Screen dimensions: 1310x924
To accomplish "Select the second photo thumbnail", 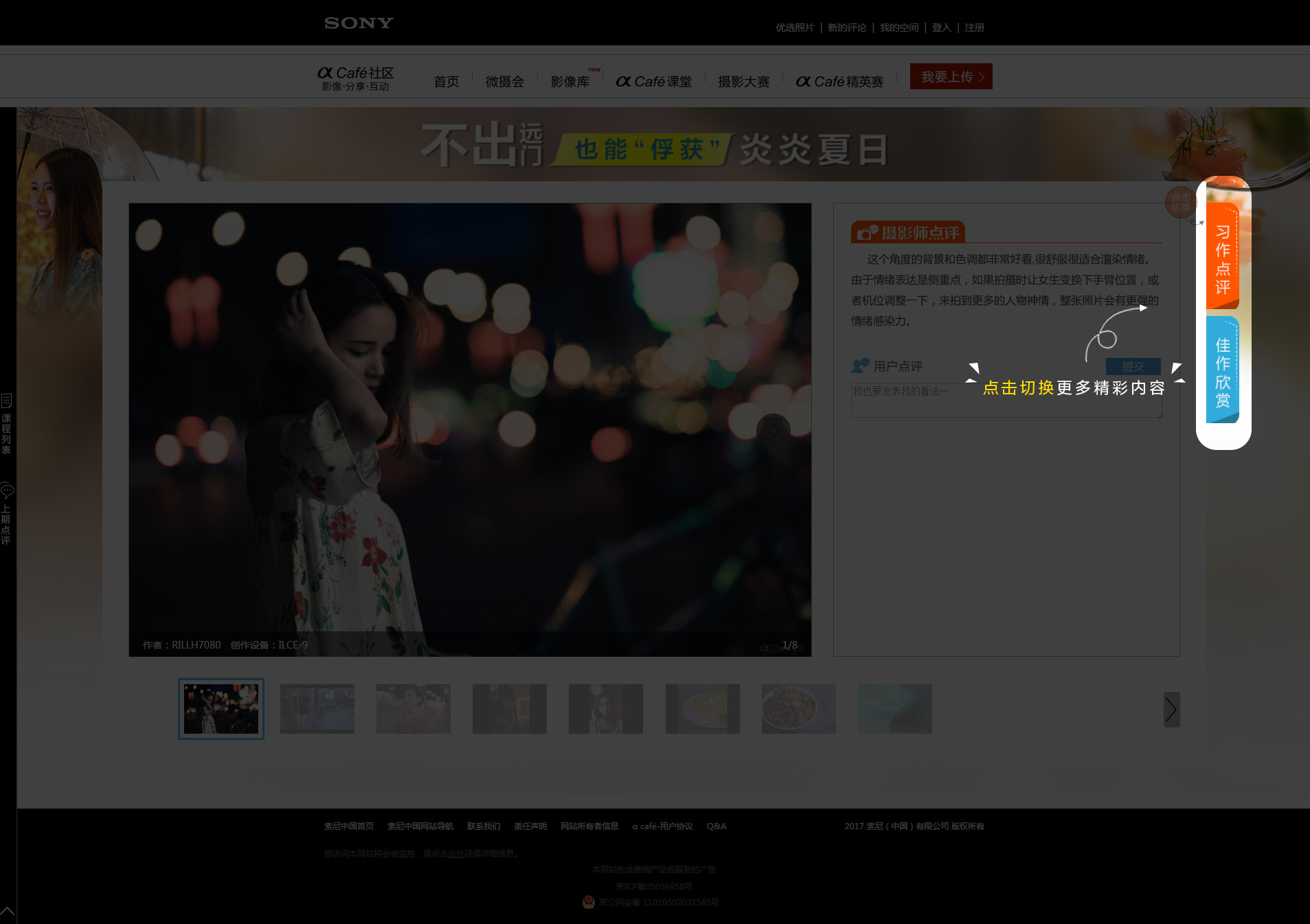I will [317, 708].
